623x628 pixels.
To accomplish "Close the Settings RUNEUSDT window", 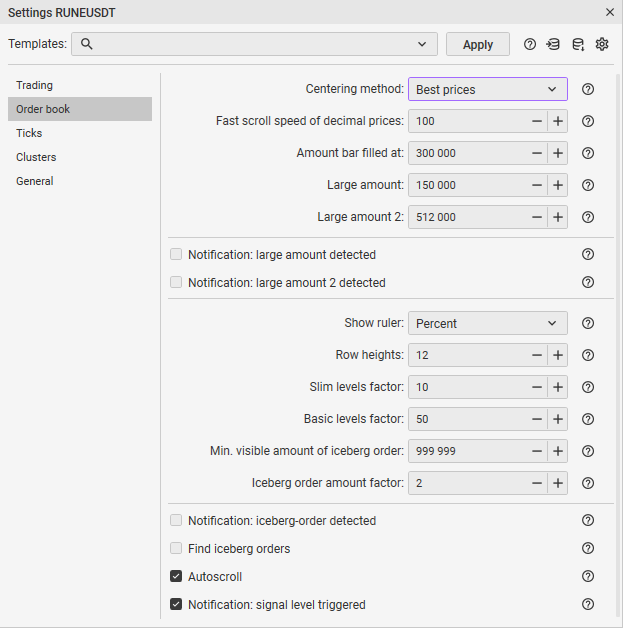I will pos(610,12).
